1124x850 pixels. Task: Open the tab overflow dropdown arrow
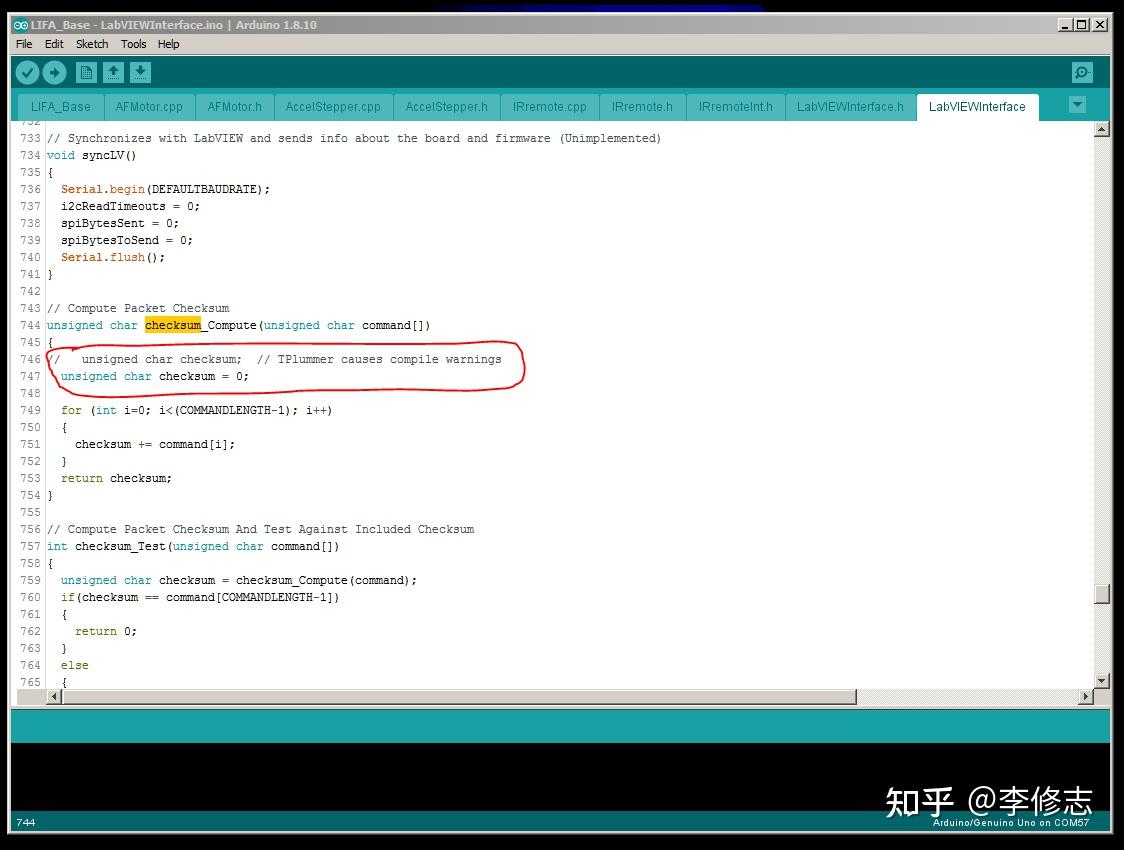pos(1077,106)
